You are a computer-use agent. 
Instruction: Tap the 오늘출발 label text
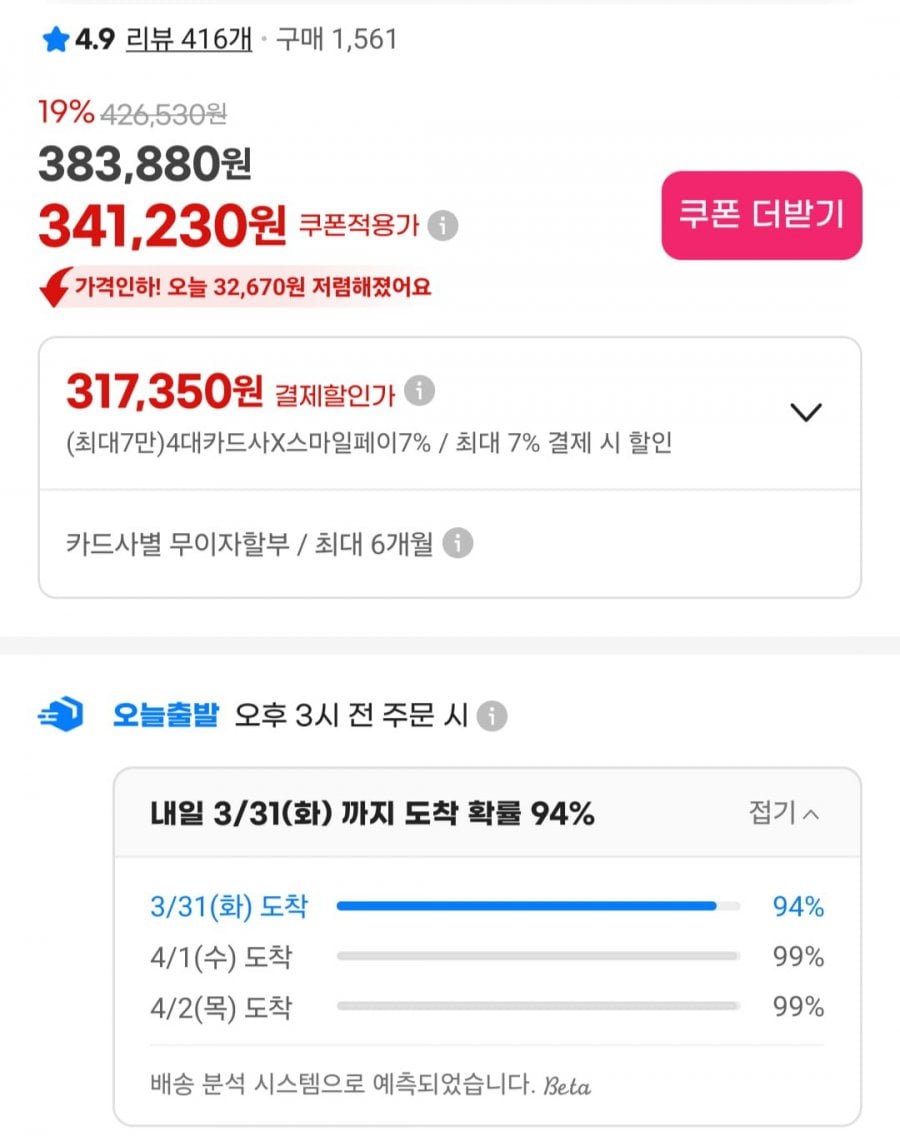click(x=166, y=716)
